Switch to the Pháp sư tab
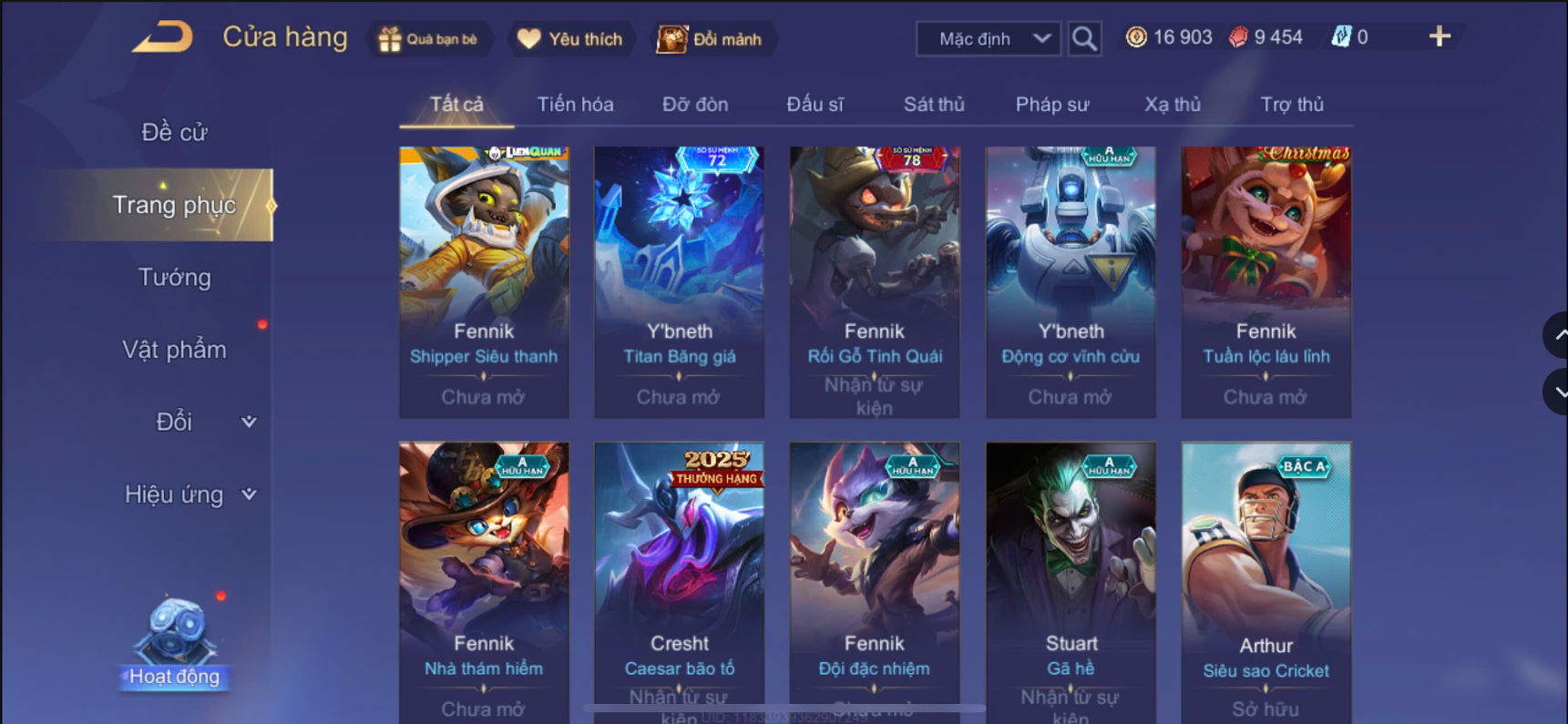This screenshot has height=724, width=1568. (x=1052, y=104)
